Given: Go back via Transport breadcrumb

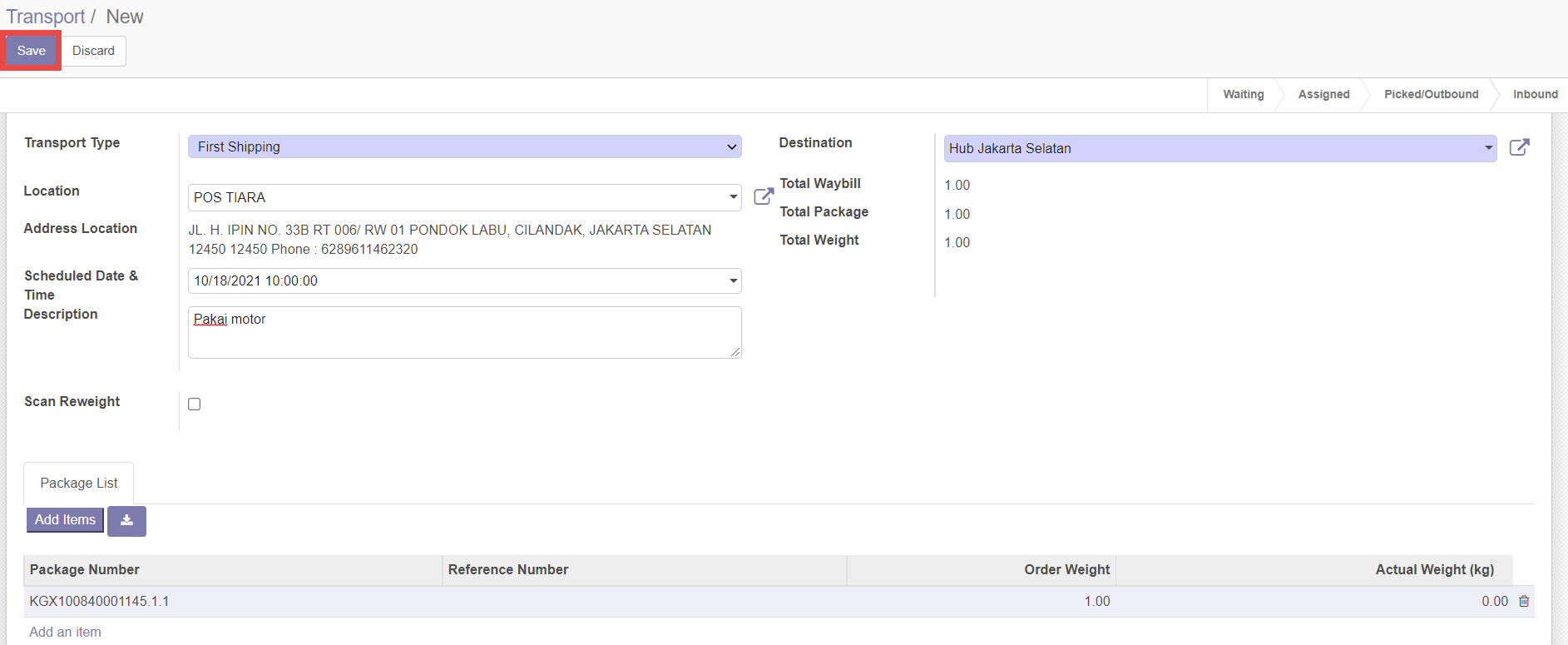Looking at the screenshot, I should [x=46, y=17].
